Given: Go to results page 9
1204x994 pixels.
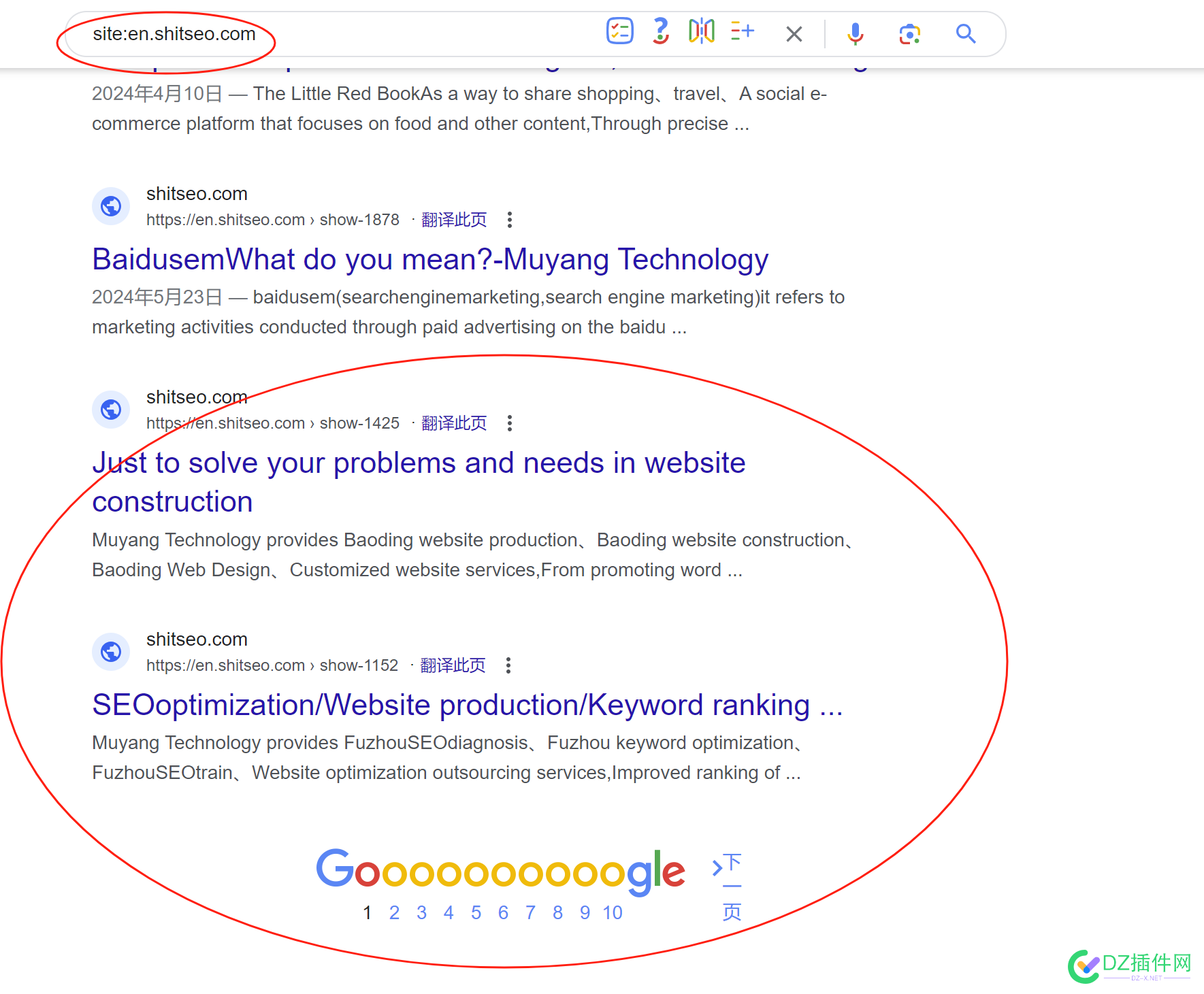Looking at the screenshot, I should 585,913.
